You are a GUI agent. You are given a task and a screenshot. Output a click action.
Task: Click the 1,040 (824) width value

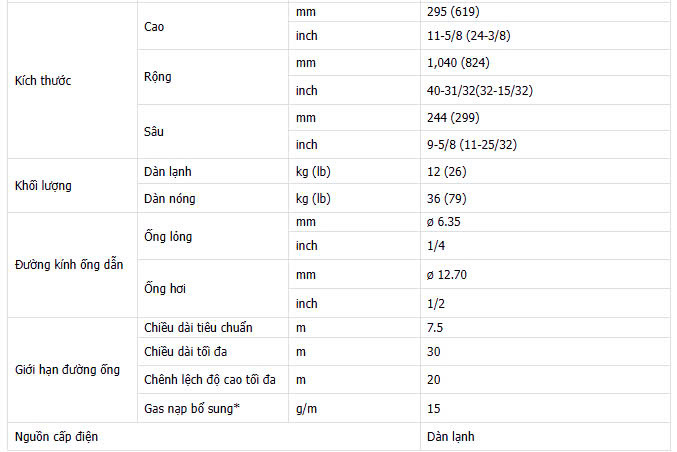click(458, 63)
